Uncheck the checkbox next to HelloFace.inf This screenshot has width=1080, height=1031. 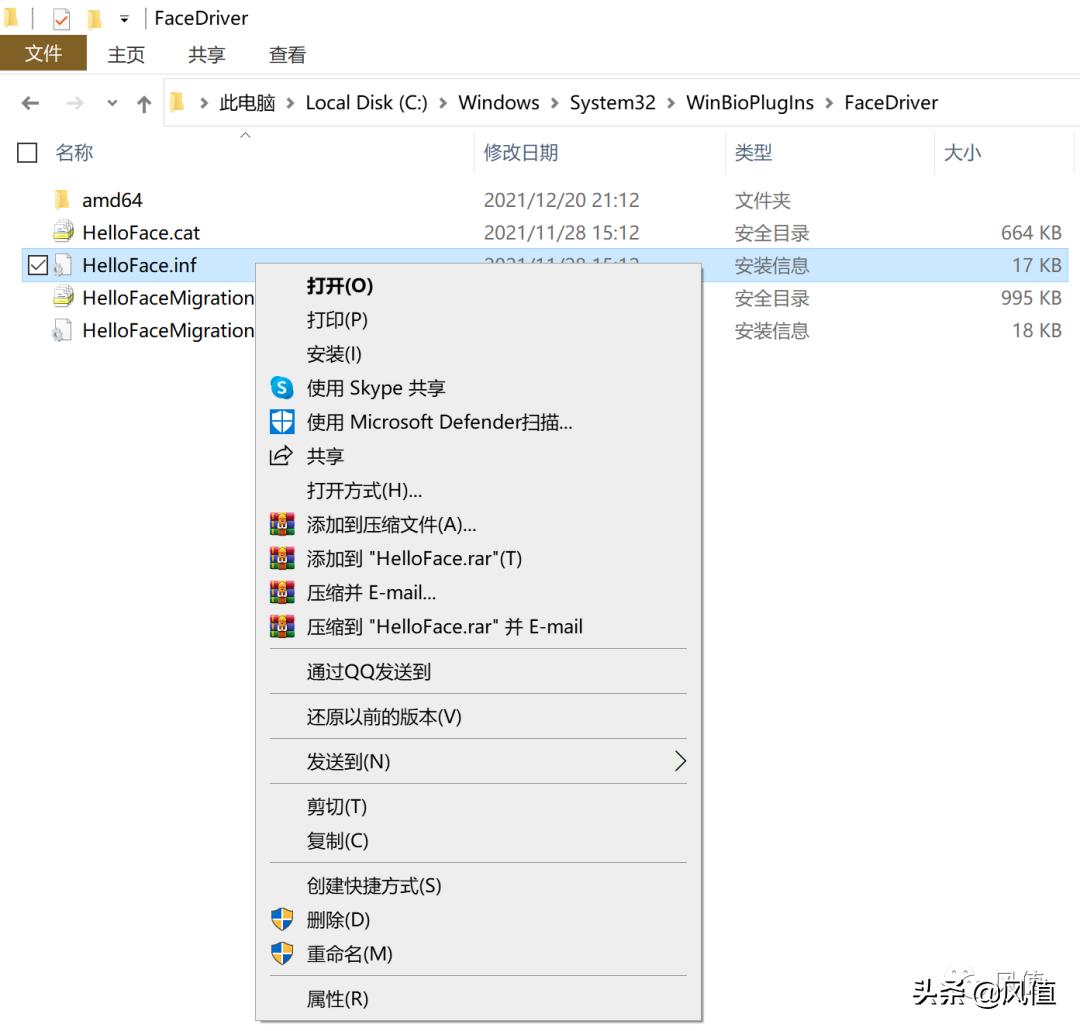(x=37, y=265)
